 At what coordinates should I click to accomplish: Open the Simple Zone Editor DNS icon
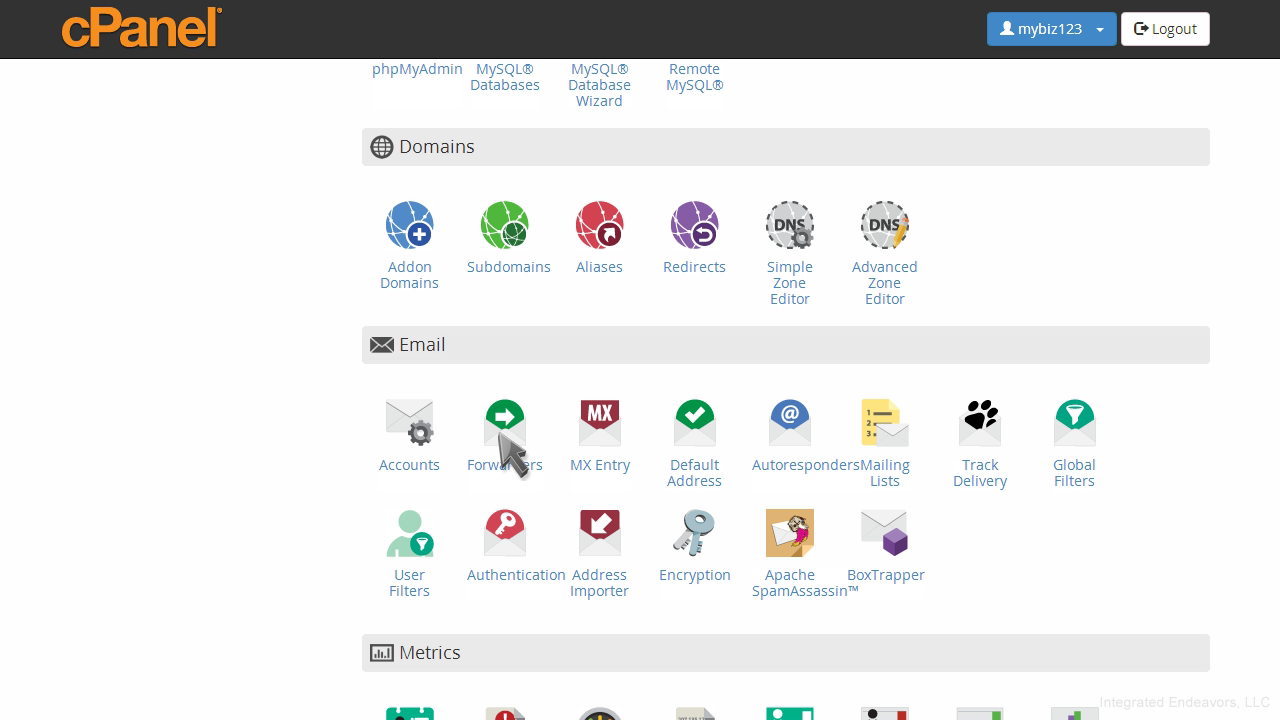click(x=789, y=225)
